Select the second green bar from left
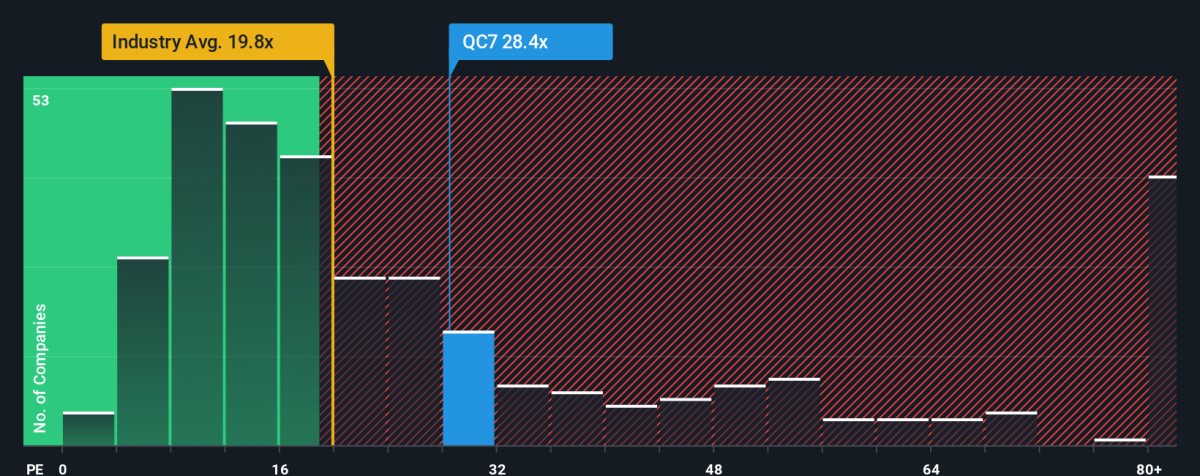This screenshot has height=476, width=1200. coord(143,351)
